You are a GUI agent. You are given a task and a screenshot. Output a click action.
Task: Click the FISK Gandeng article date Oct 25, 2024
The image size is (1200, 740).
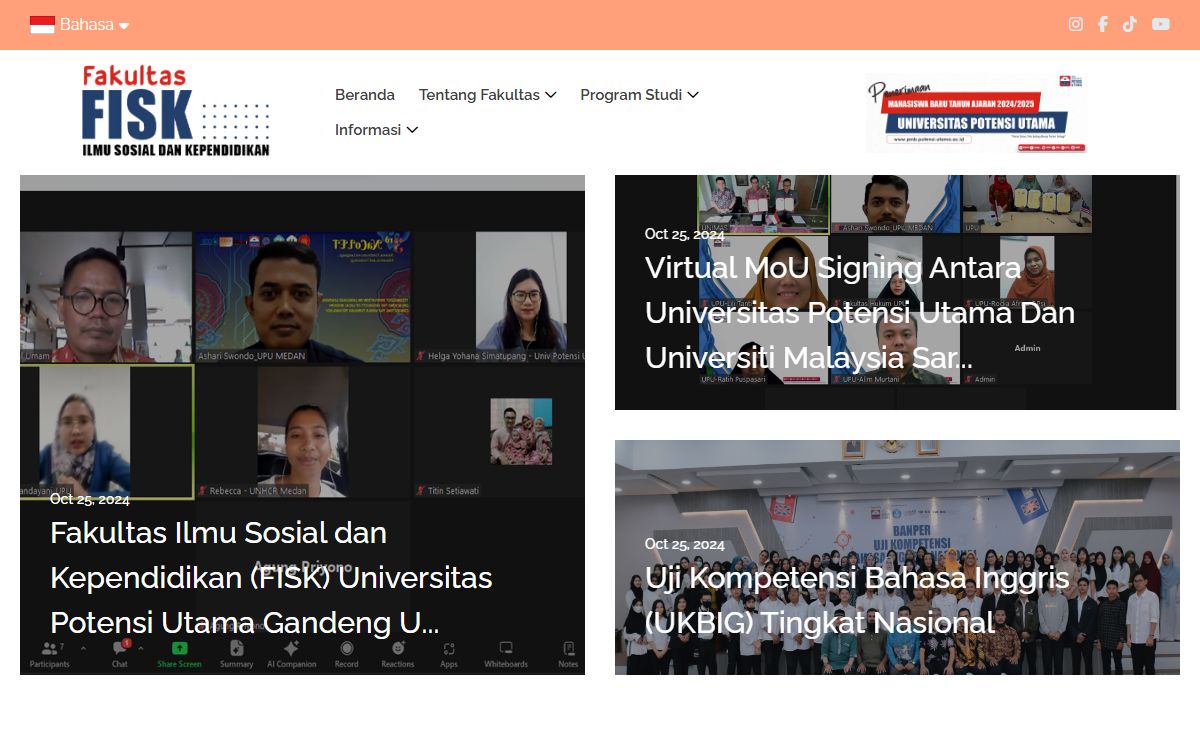click(x=90, y=499)
